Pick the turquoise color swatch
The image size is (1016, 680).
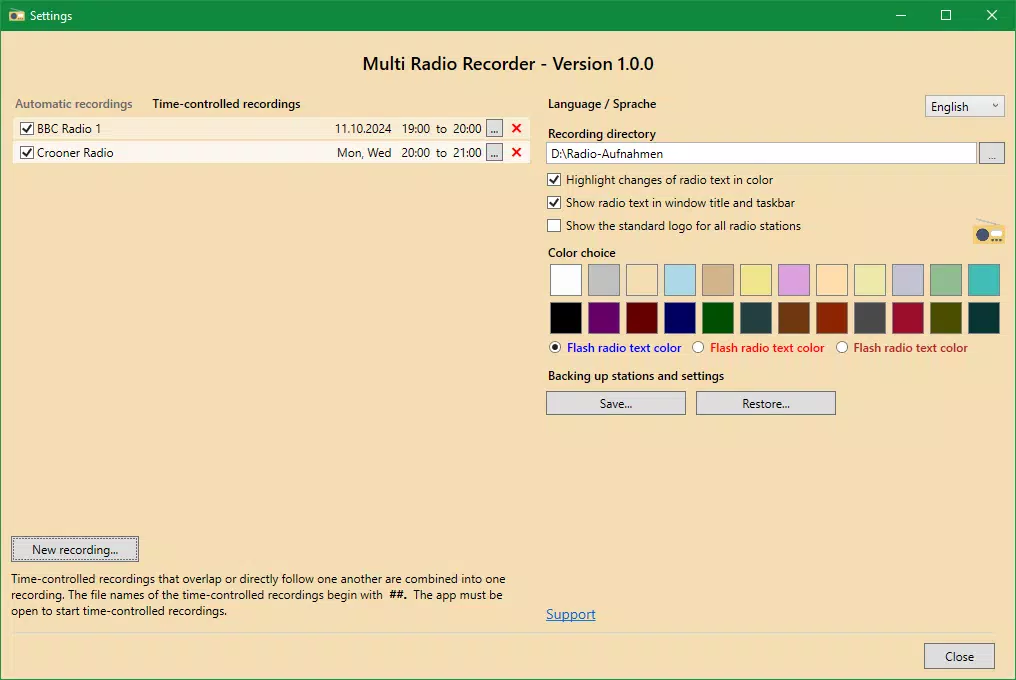984,280
